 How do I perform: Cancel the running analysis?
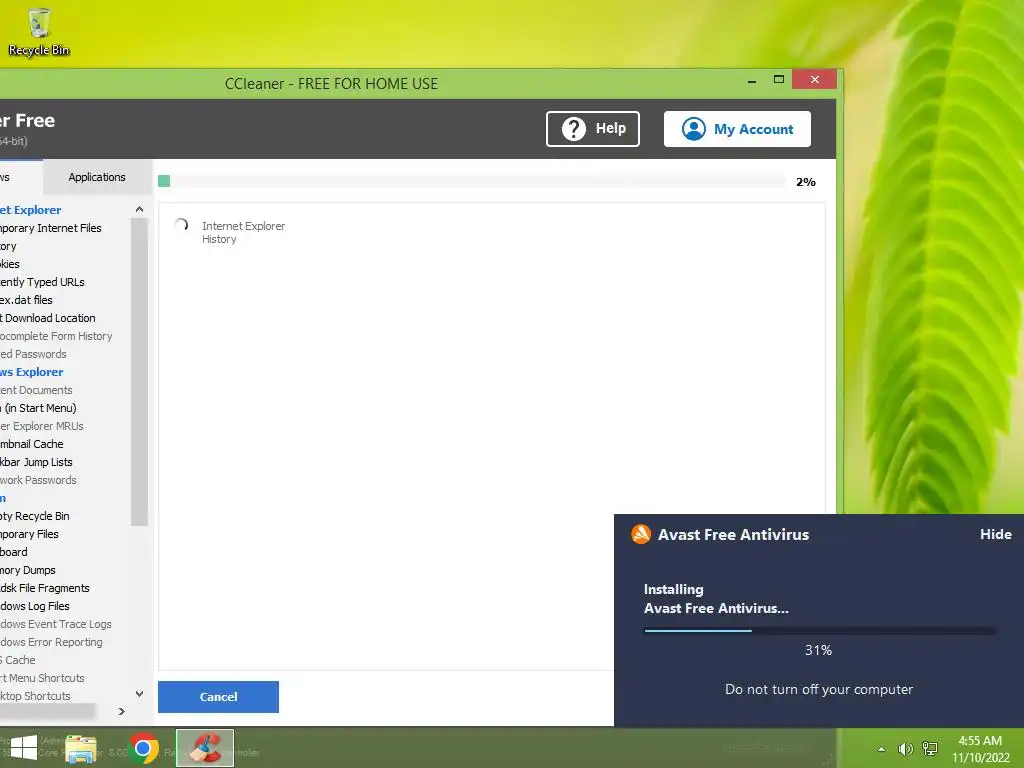coord(218,697)
